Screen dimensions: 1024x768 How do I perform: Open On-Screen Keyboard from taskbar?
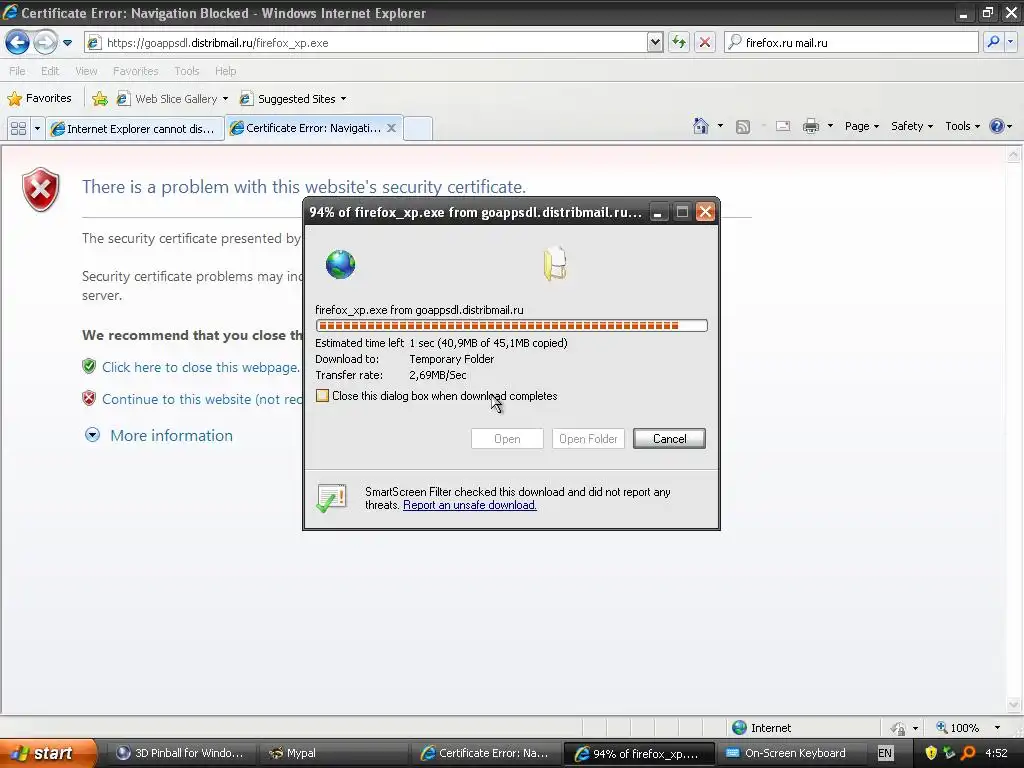click(792, 753)
